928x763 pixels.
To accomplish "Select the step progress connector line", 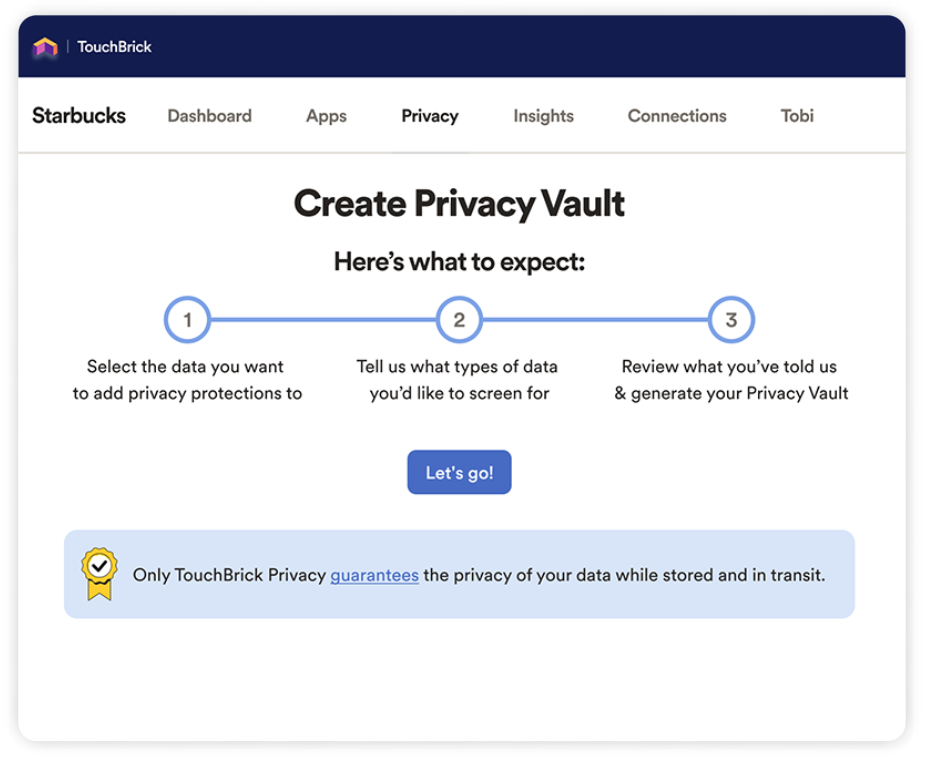I will tap(320, 319).
